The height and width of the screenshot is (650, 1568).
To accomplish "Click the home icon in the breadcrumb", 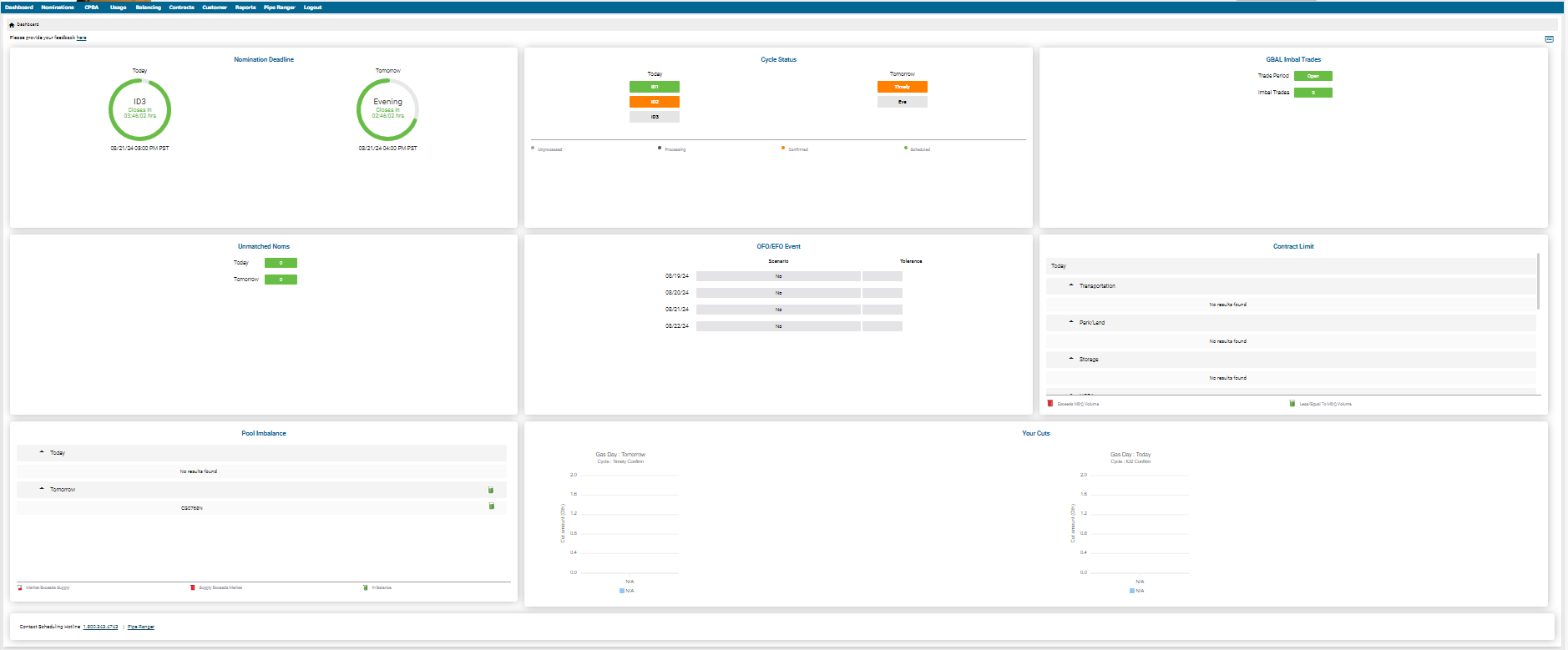I will 12,25.
